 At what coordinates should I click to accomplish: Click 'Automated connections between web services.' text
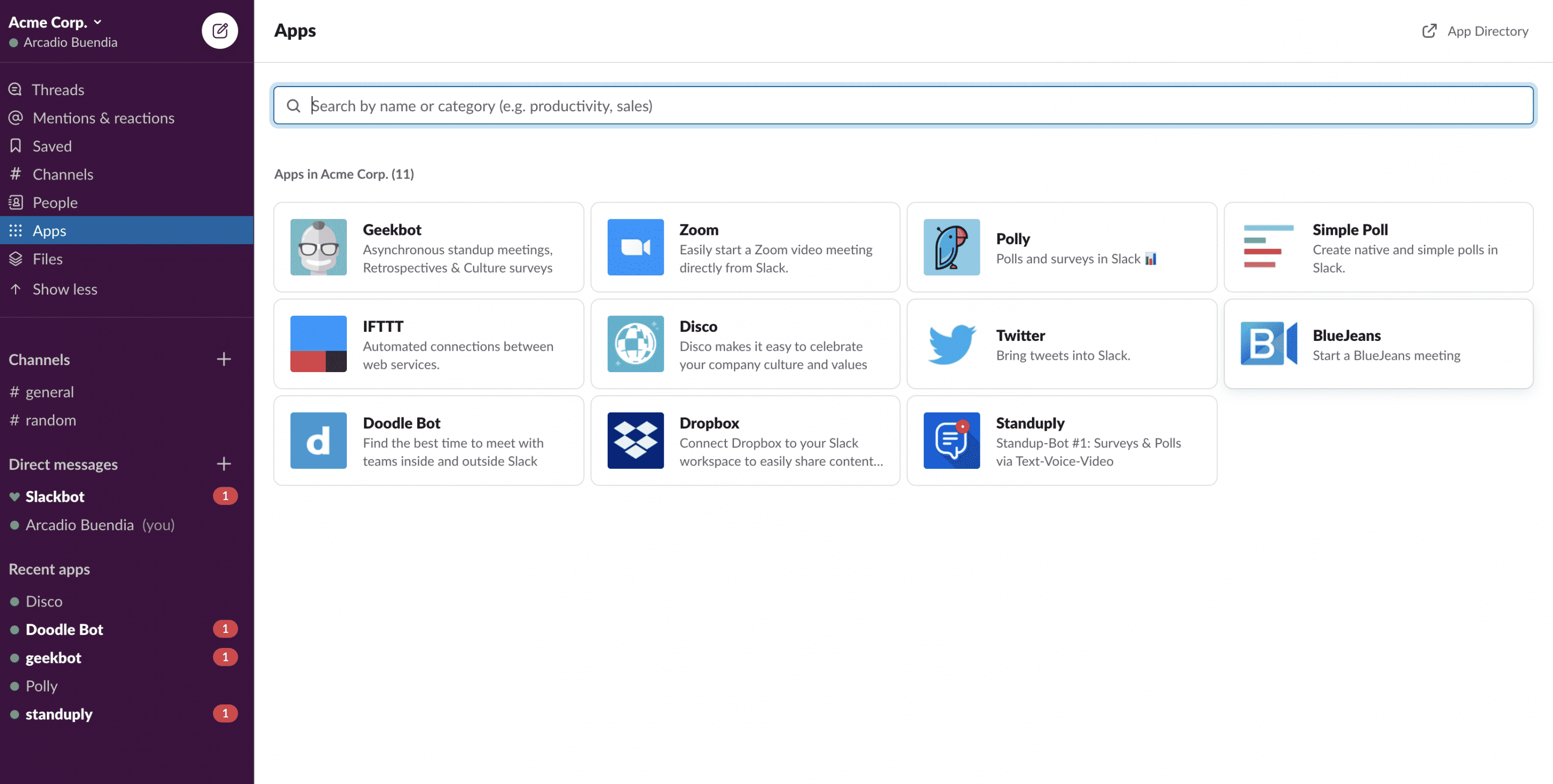458,355
